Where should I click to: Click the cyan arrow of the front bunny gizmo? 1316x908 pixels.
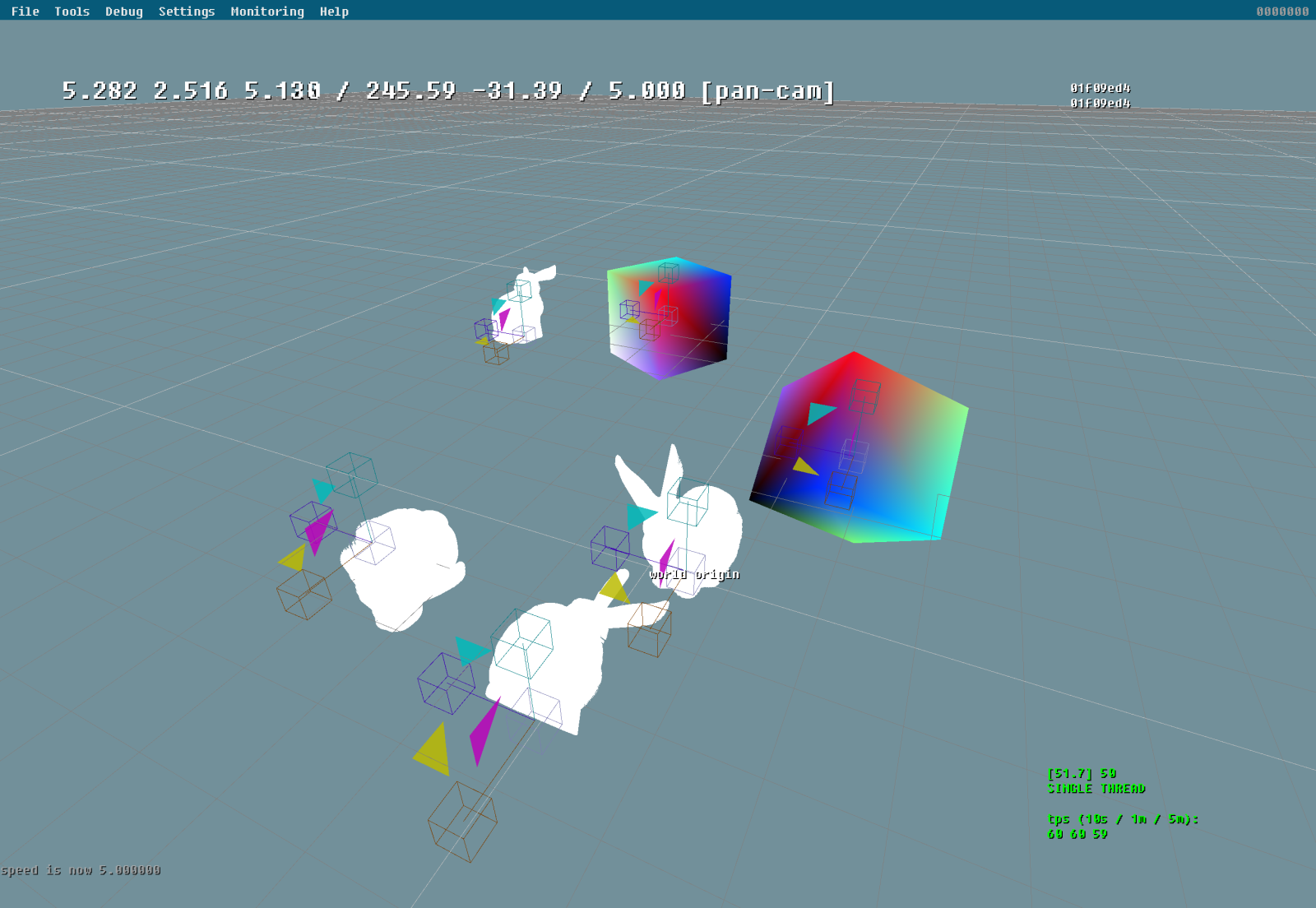(x=471, y=650)
